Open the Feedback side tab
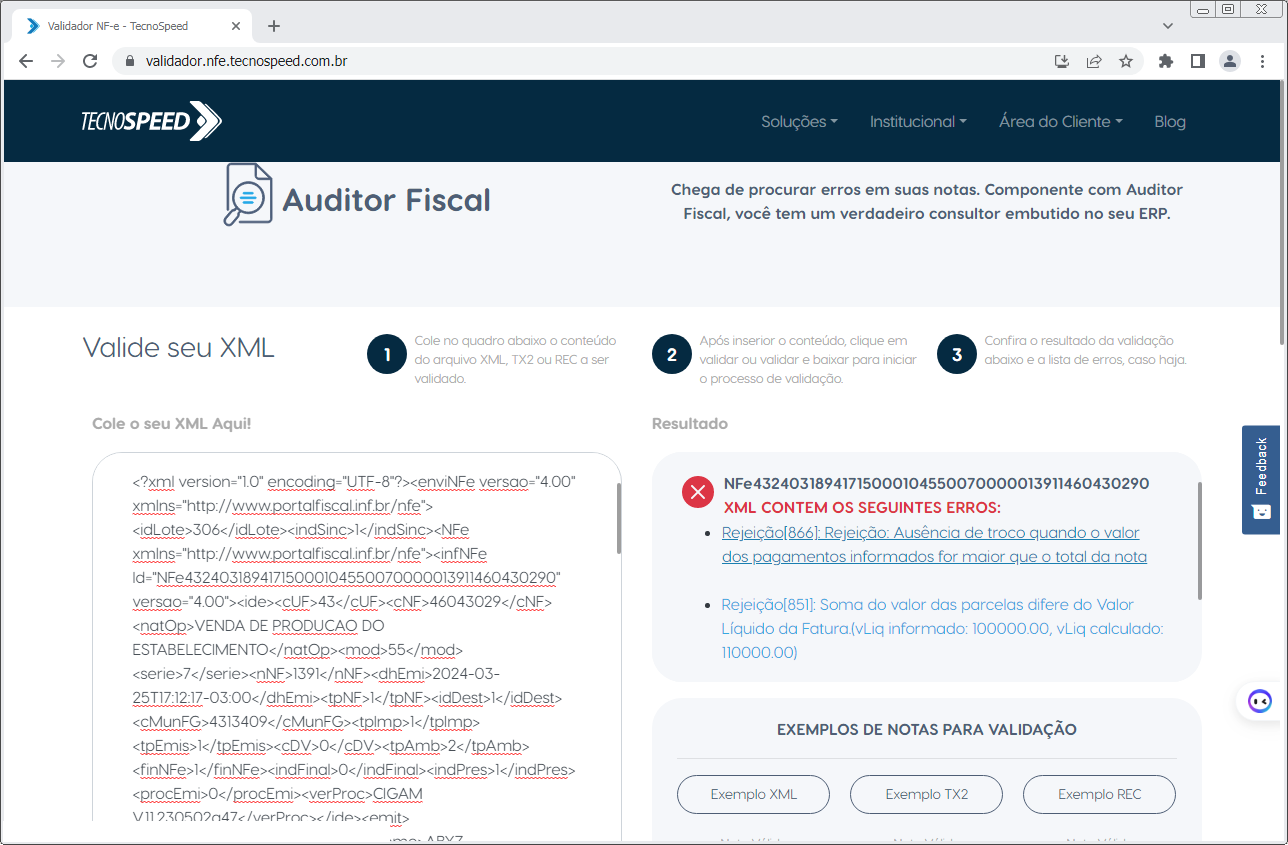 pyautogui.click(x=1261, y=480)
